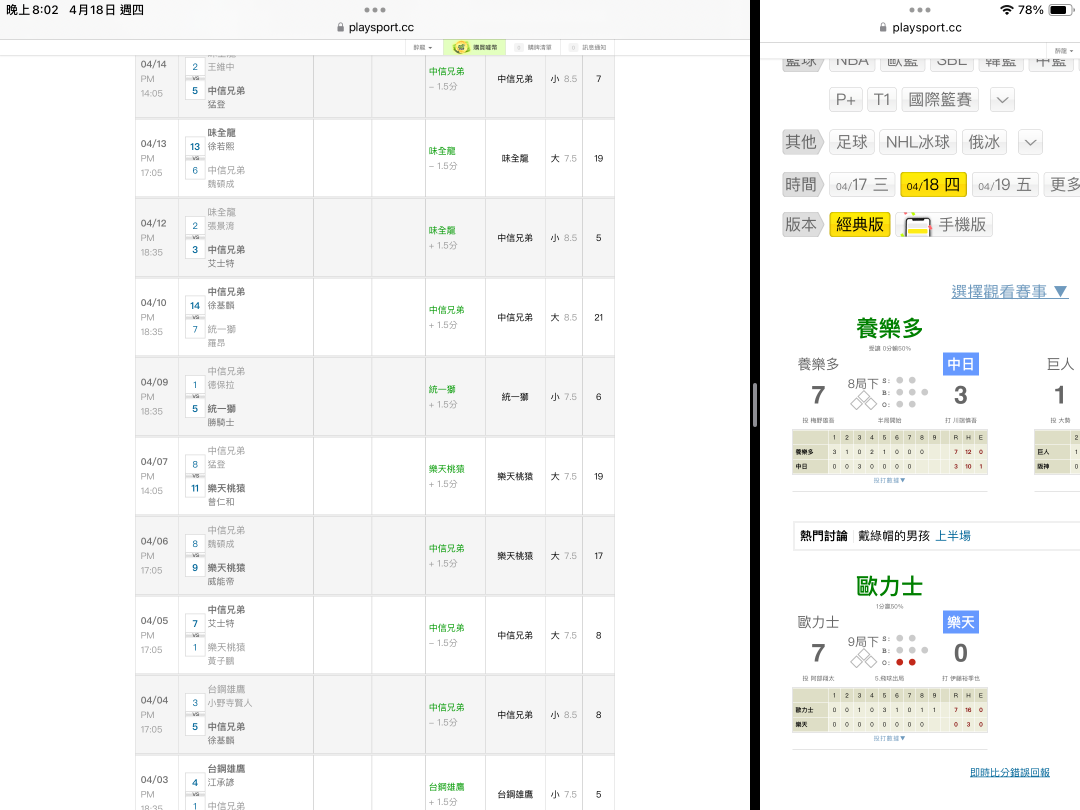Tap the lock icon in right window address bar
The height and width of the screenshot is (810, 1080).
(x=884, y=28)
